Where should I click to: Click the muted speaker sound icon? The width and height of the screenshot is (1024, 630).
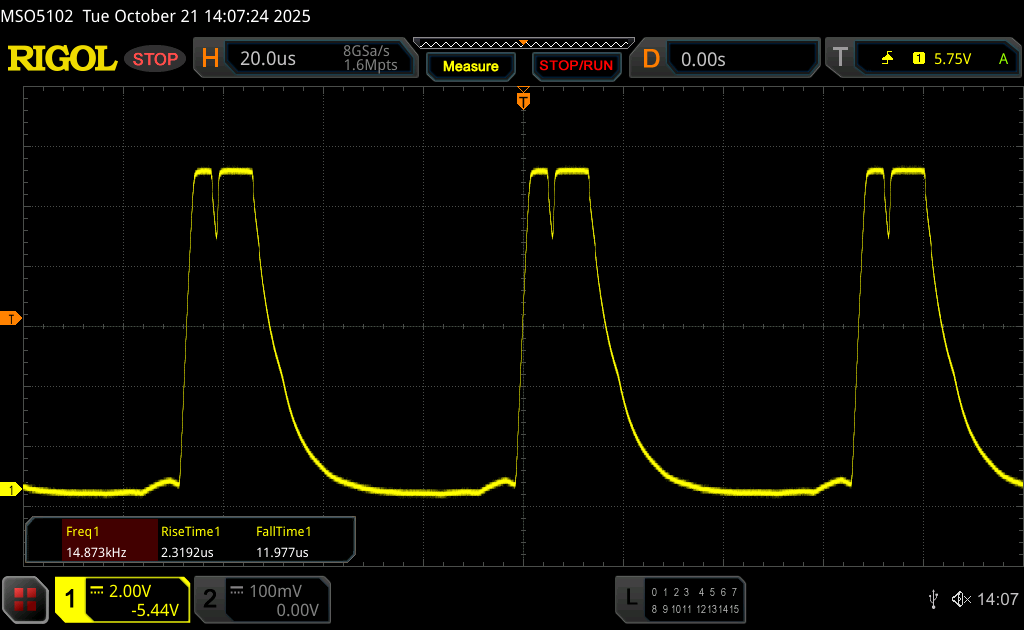(960, 598)
